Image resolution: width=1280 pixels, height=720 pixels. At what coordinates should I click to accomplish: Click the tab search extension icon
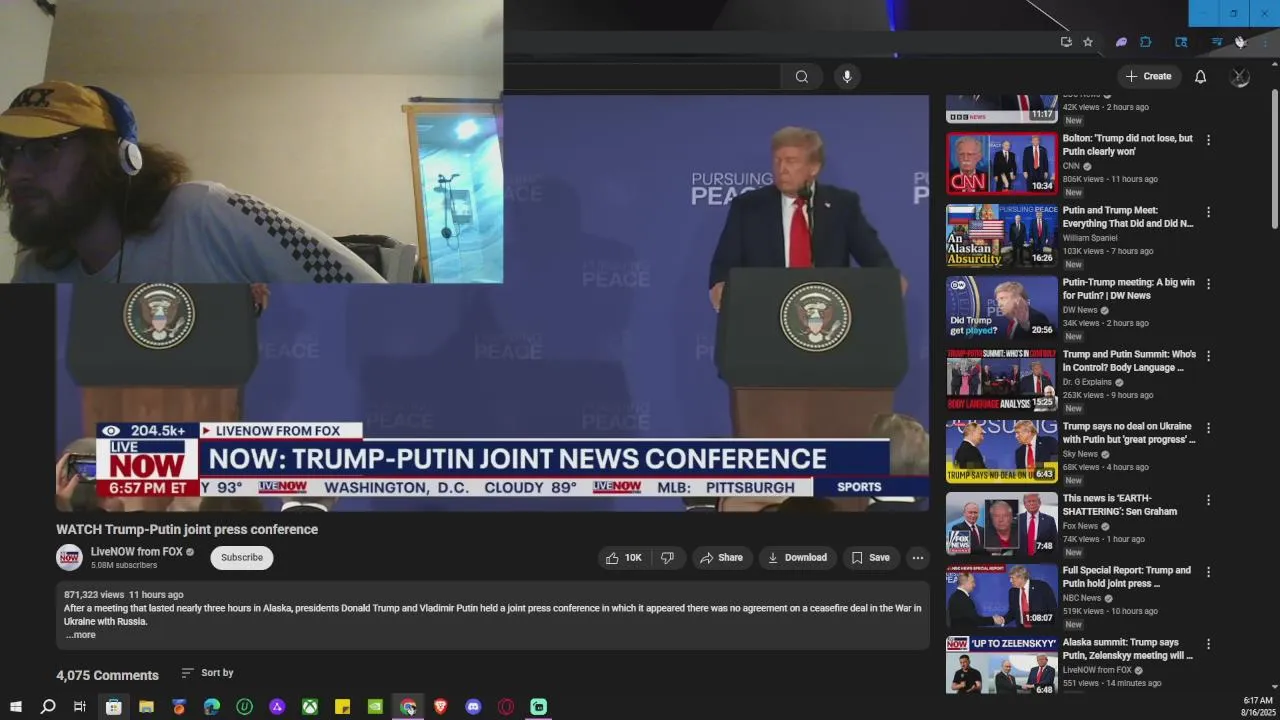click(x=1181, y=42)
